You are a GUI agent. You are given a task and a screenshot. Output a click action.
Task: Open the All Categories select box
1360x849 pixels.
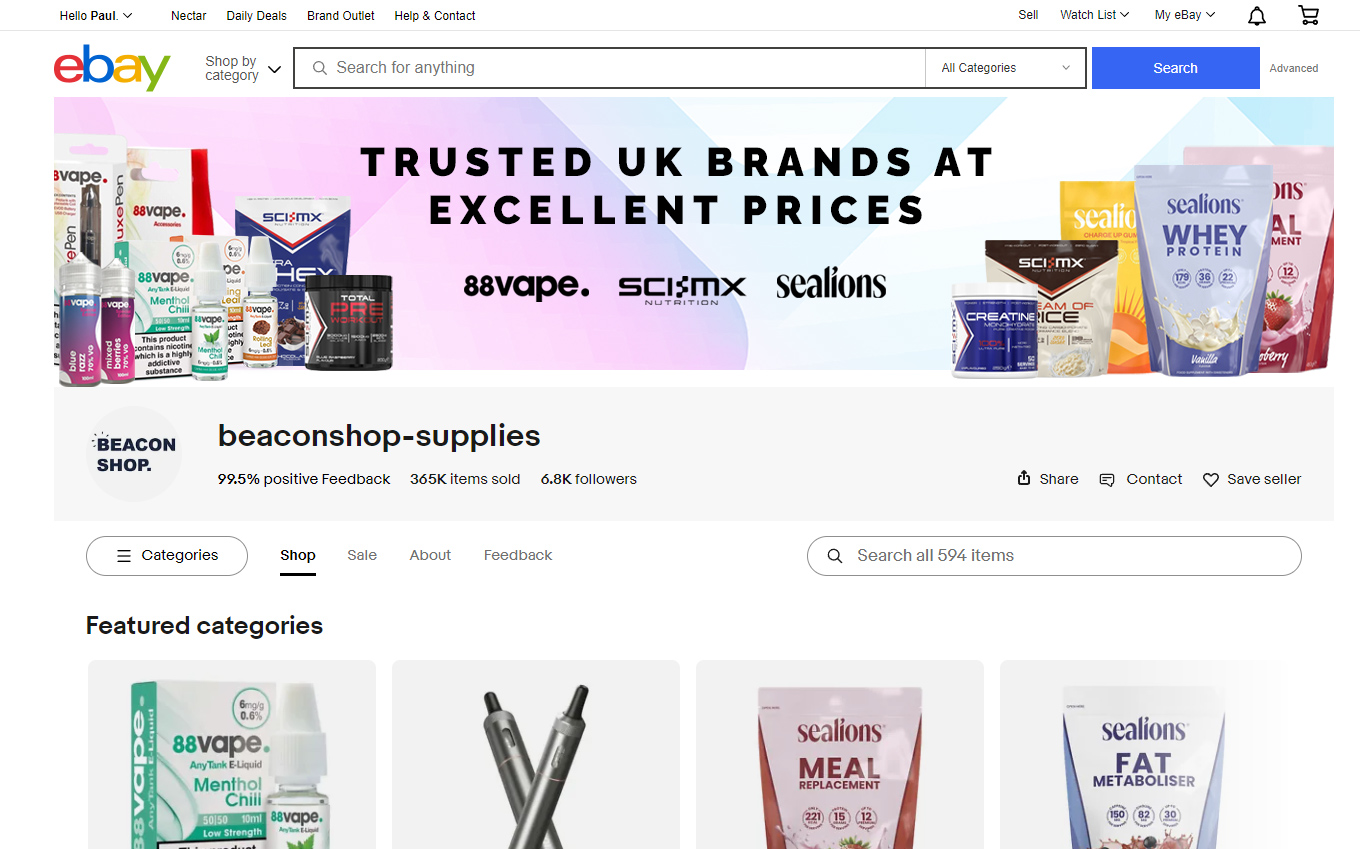tap(1006, 68)
